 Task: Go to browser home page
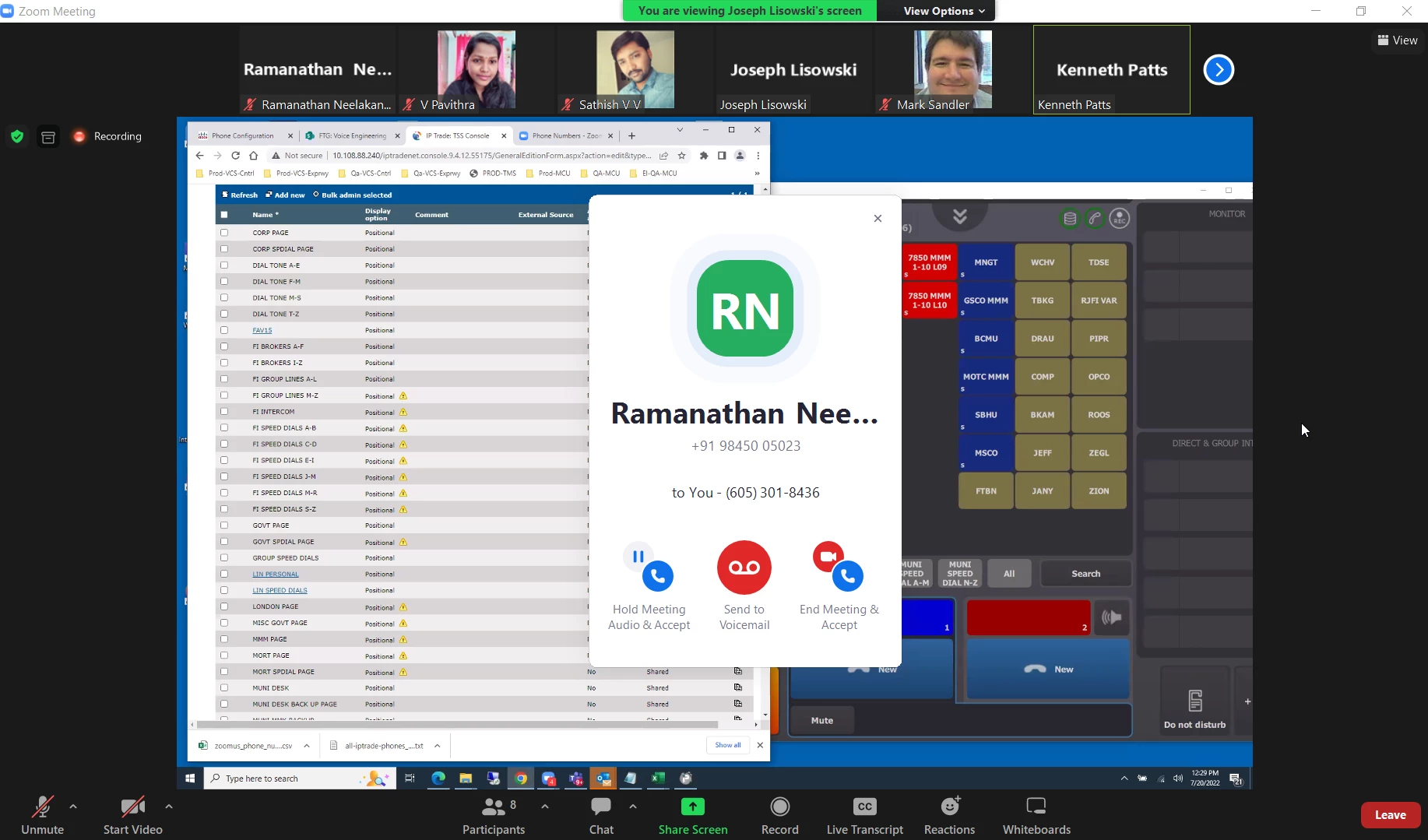(253, 156)
